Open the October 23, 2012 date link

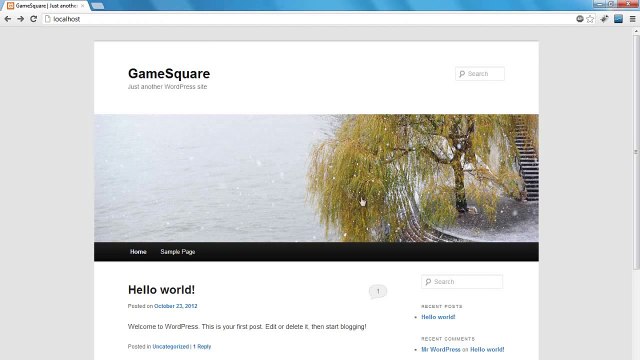(176, 306)
